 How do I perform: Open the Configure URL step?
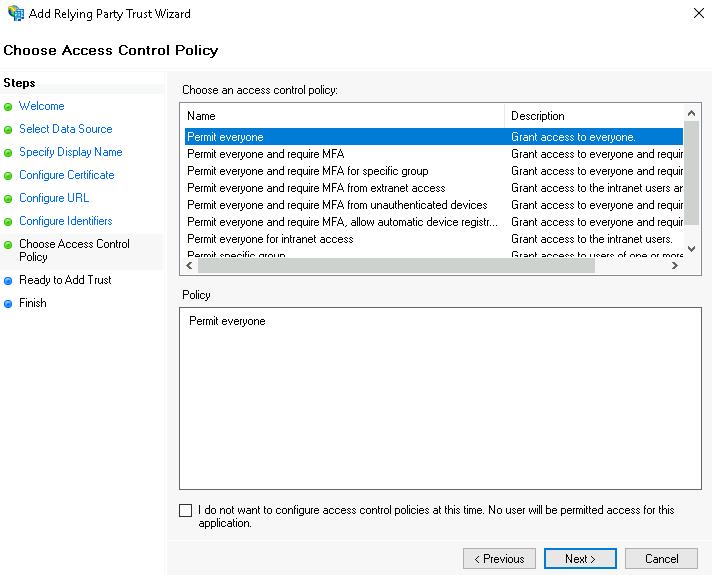point(54,198)
